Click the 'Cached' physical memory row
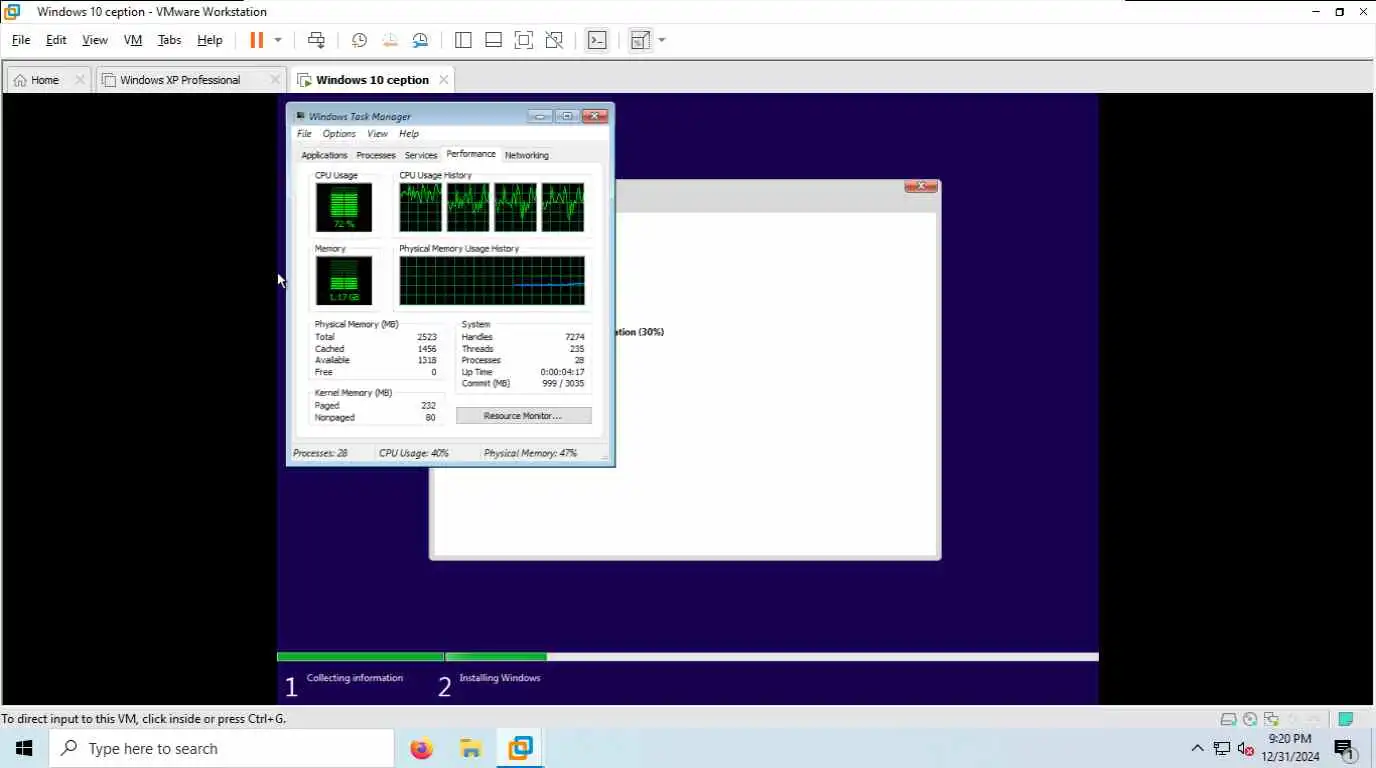1376x768 pixels. click(376, 349)
